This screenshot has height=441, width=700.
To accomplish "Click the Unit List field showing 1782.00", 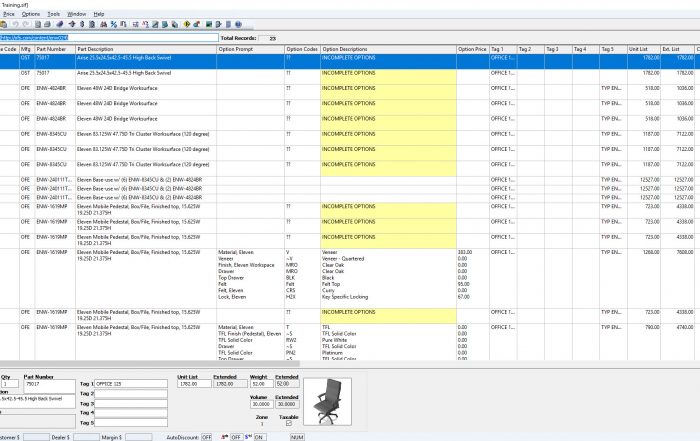I will [x=194, y=384].
